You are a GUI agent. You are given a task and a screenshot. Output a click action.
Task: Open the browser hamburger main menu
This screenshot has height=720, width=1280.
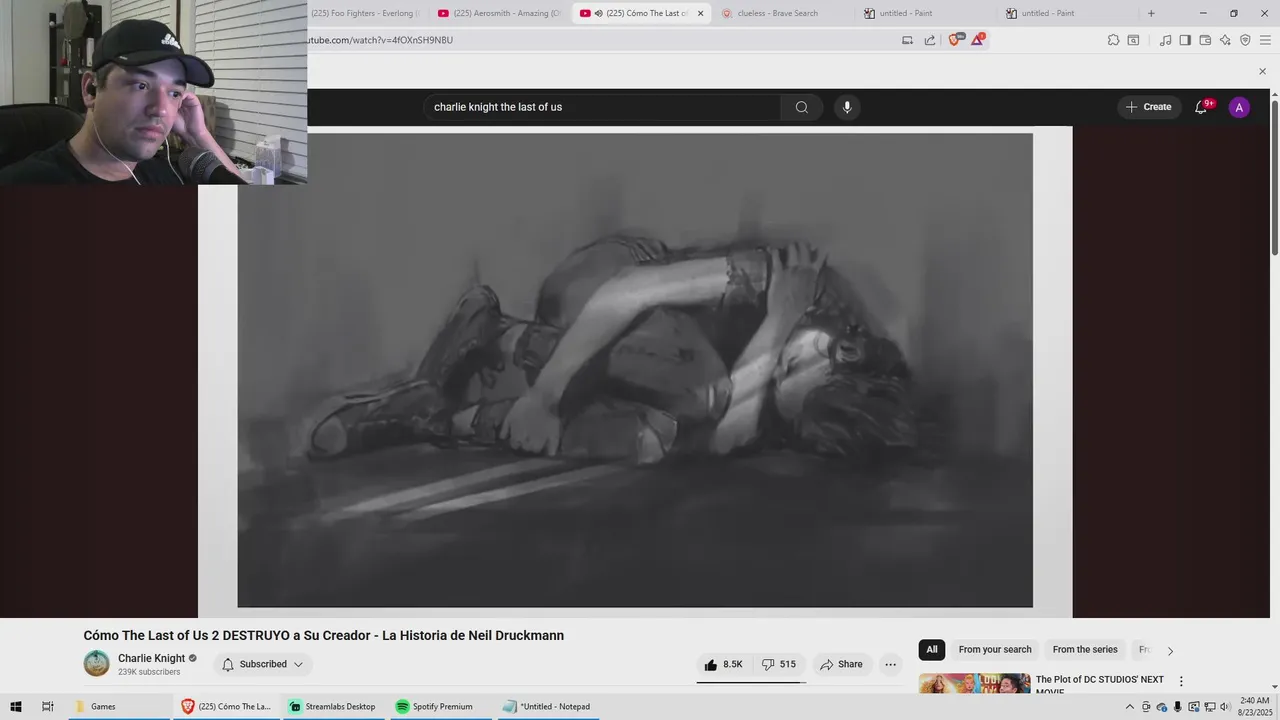pos(1265,40)
